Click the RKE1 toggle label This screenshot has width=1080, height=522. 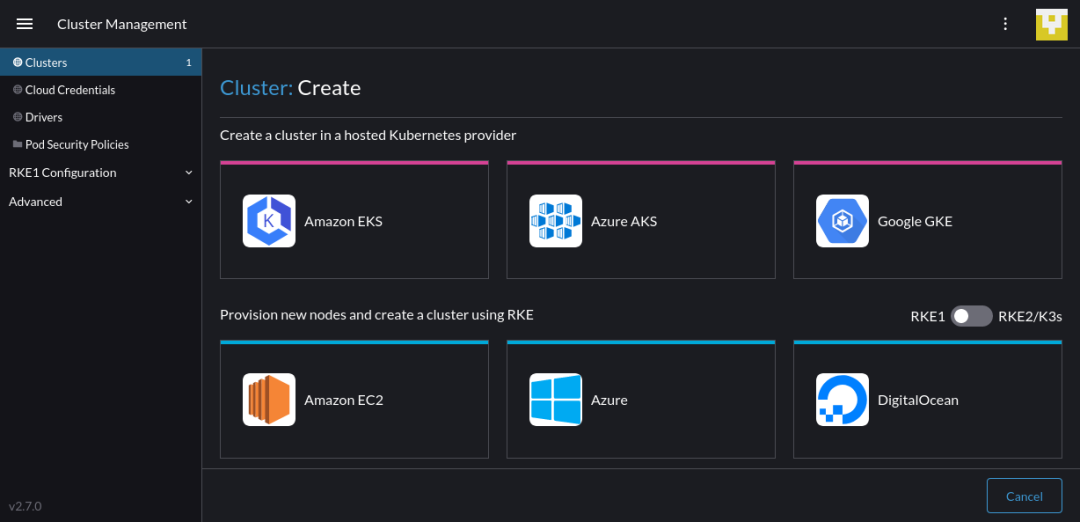pos(928,317)
